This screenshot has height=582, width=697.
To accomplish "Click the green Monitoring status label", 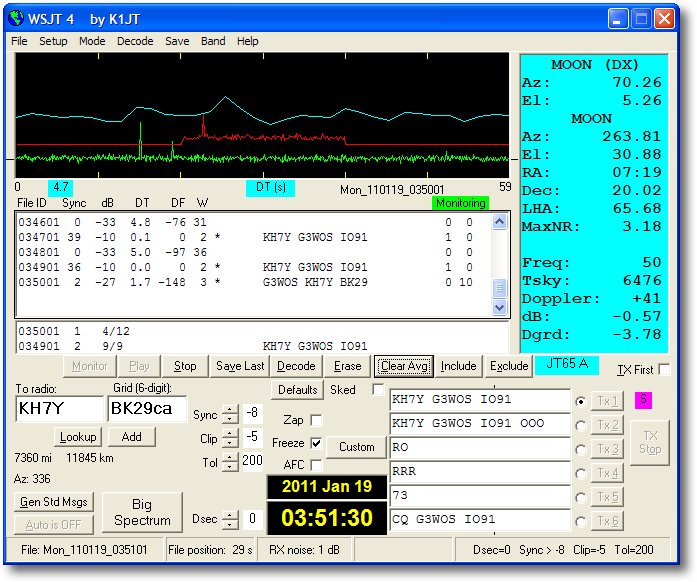I will pyautogui.click(x=460, y=203).
